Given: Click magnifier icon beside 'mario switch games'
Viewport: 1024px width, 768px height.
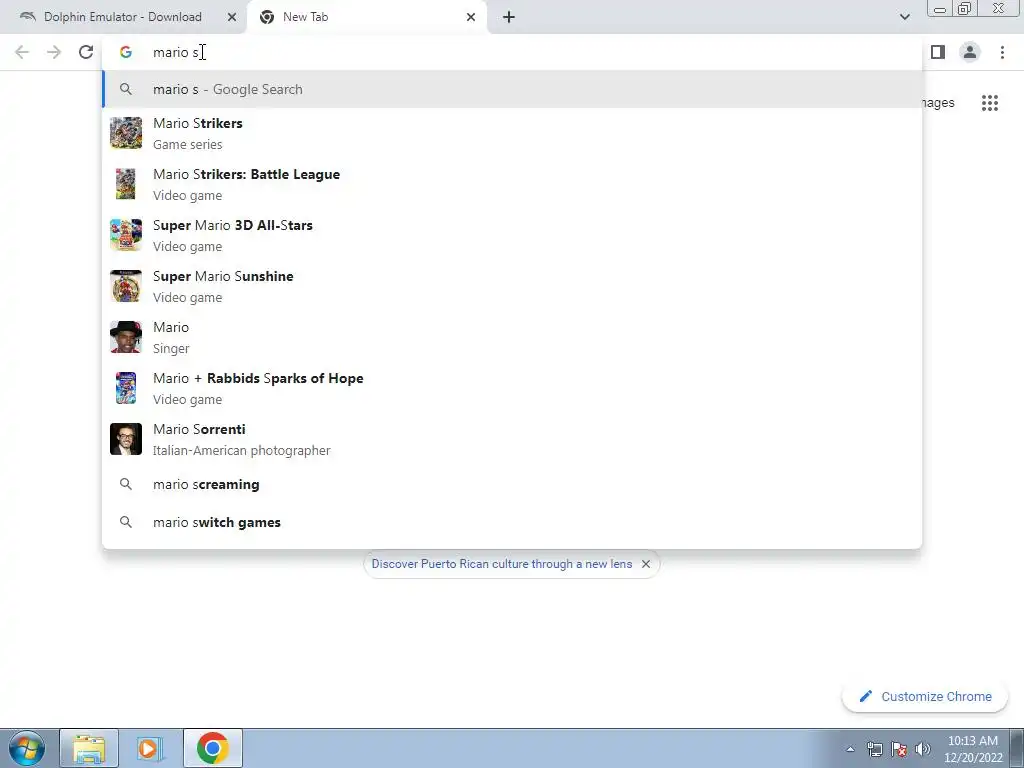Looking at the screenshot, I should (x=126, y=522).
